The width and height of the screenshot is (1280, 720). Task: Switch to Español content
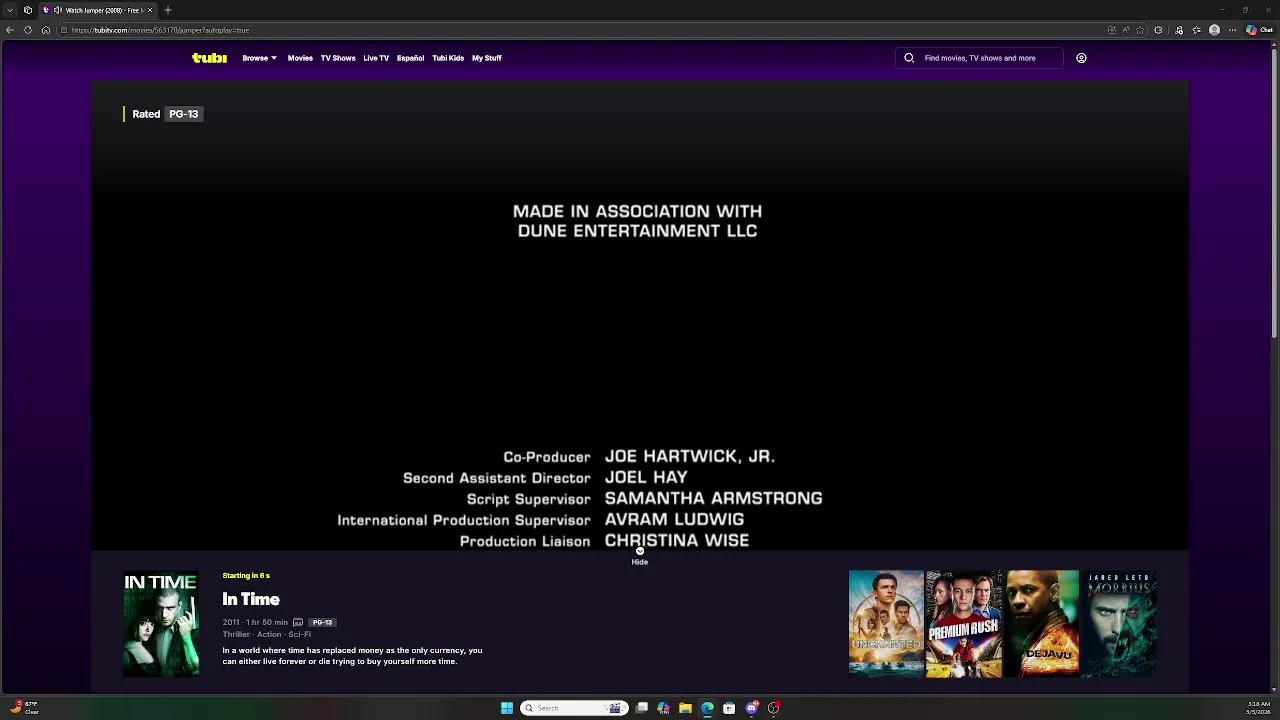[x=410, y=58]
